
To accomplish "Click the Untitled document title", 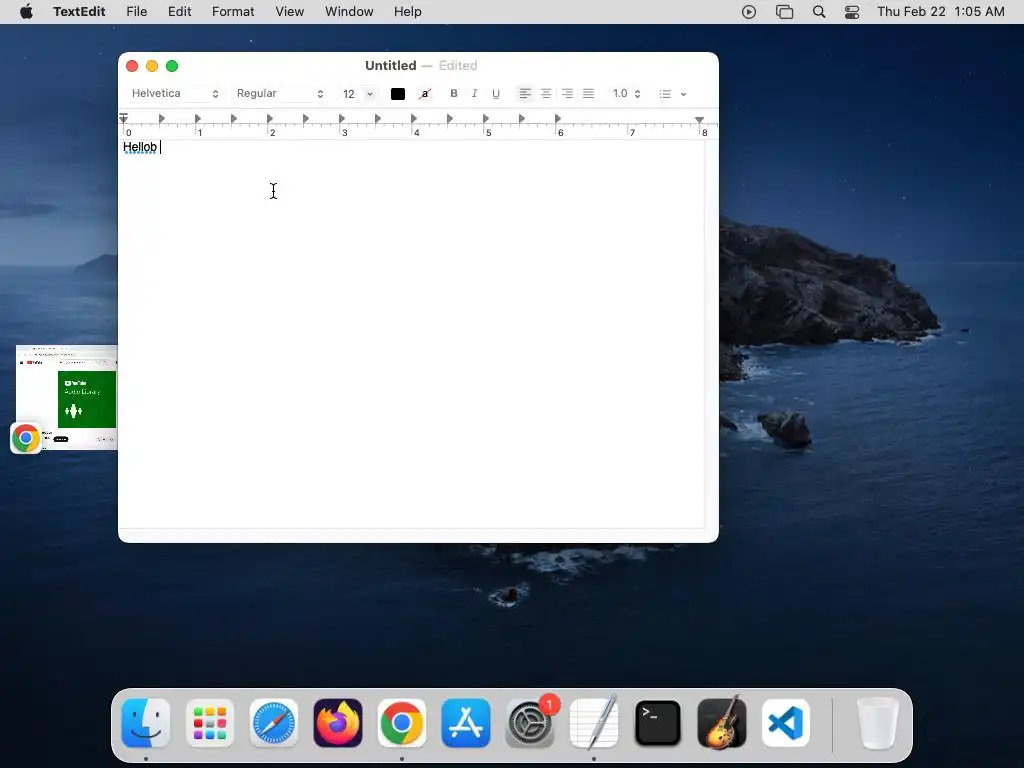I will pos(391,65).
